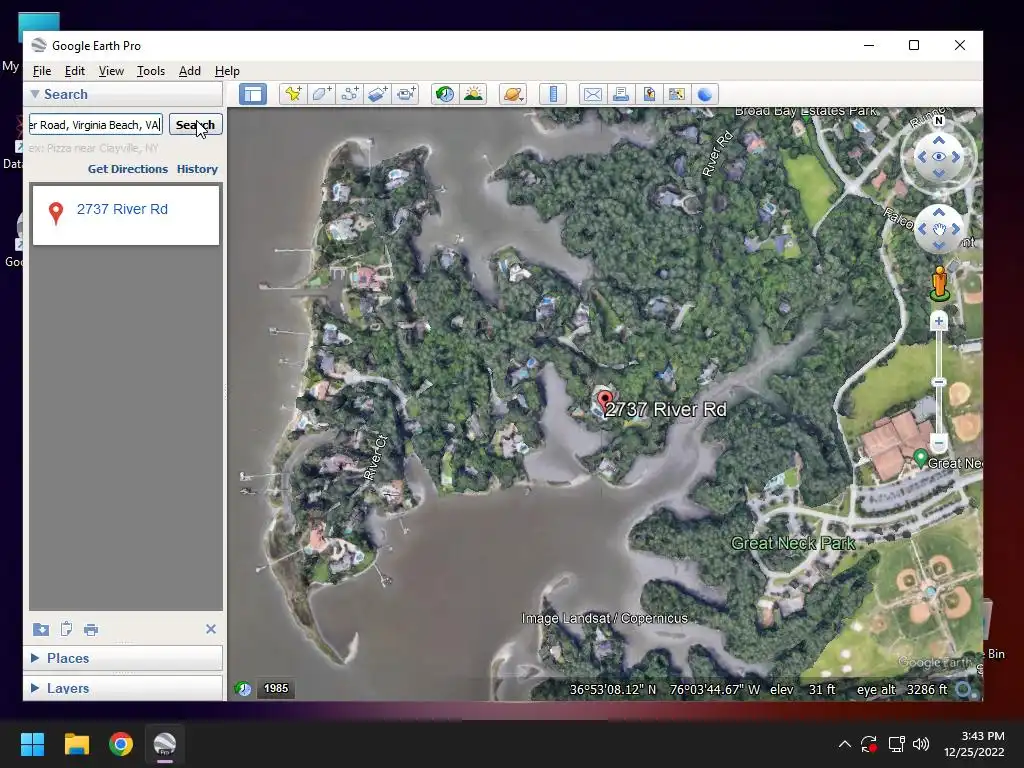Open the Add menu
Viewport: 1024px width, 768px height.
(x=190, y=71)
